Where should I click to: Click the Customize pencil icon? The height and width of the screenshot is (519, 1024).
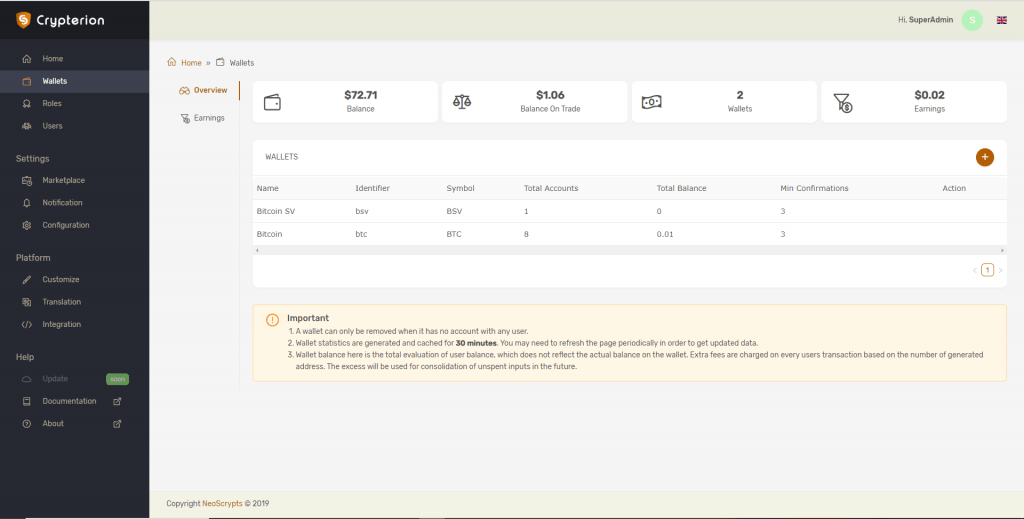point(27,280)
